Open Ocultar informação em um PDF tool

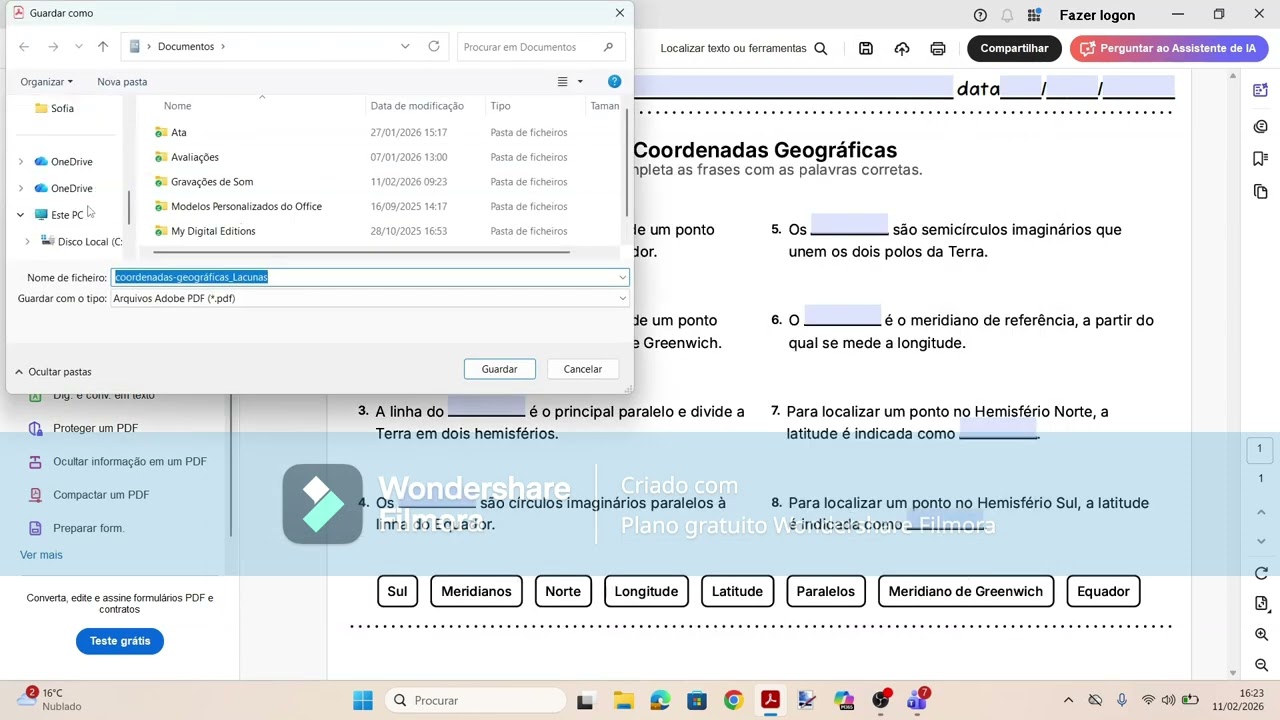tap(129, 461)
